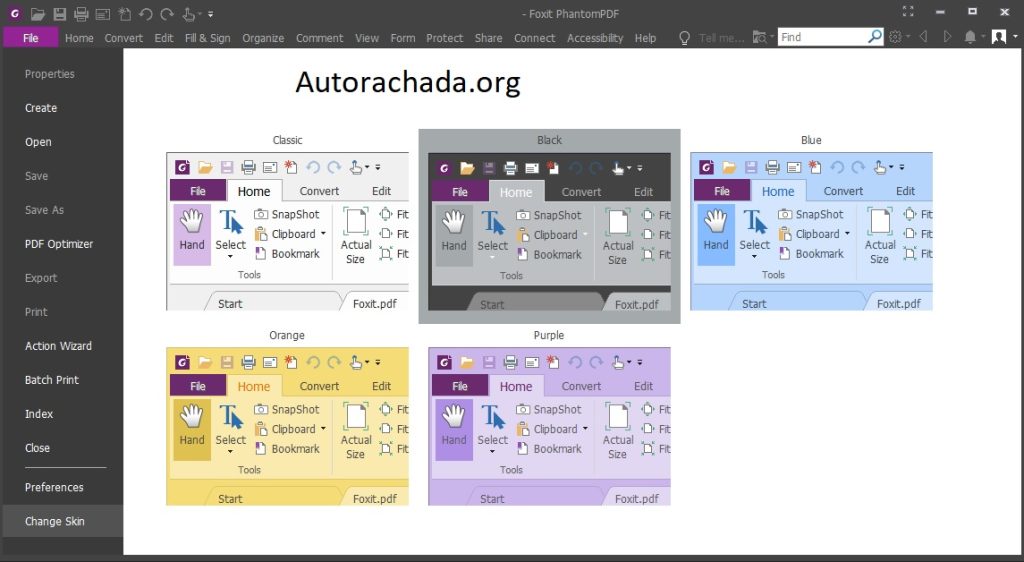The width and height of the screenshot is (1024, 562).
Task: Open the View ribbon tab
Action: [x=367, y=38]
